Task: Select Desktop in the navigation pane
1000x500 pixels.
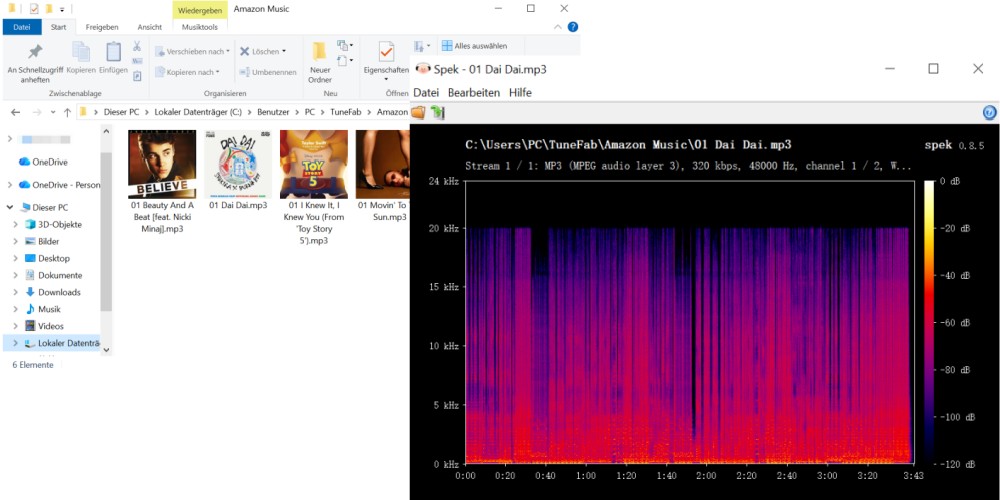Action: 47,258
